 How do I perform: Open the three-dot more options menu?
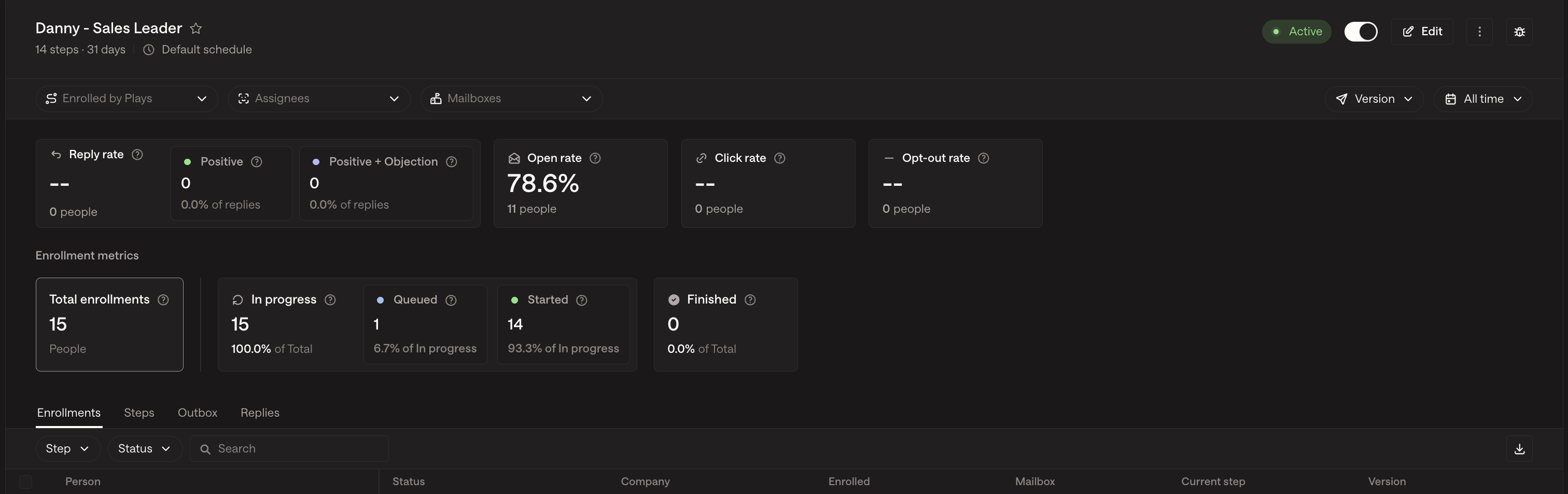(1480, 32)
